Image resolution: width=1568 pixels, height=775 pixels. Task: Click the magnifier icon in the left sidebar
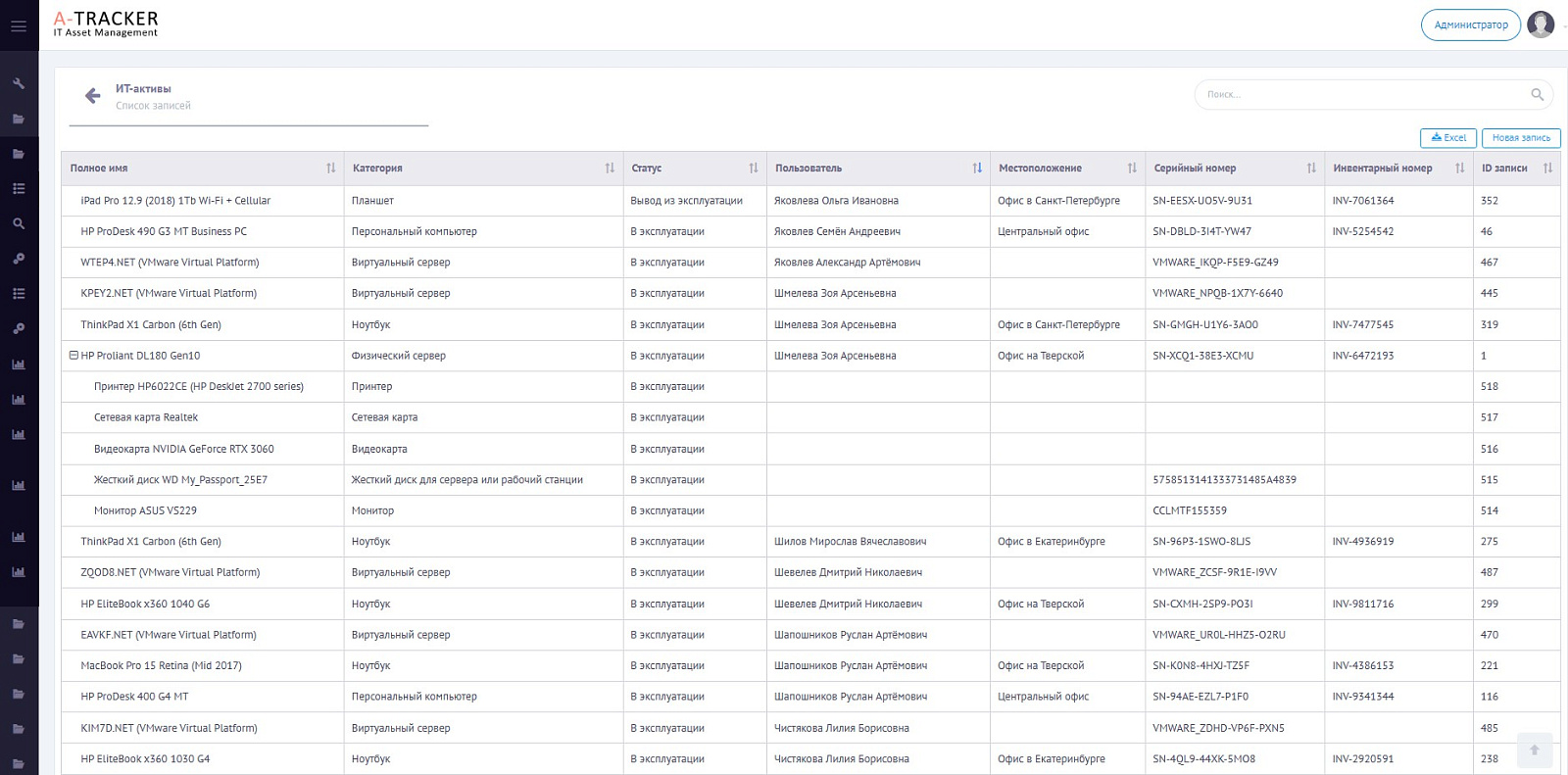pyautogui.click(x=19, y=223)
